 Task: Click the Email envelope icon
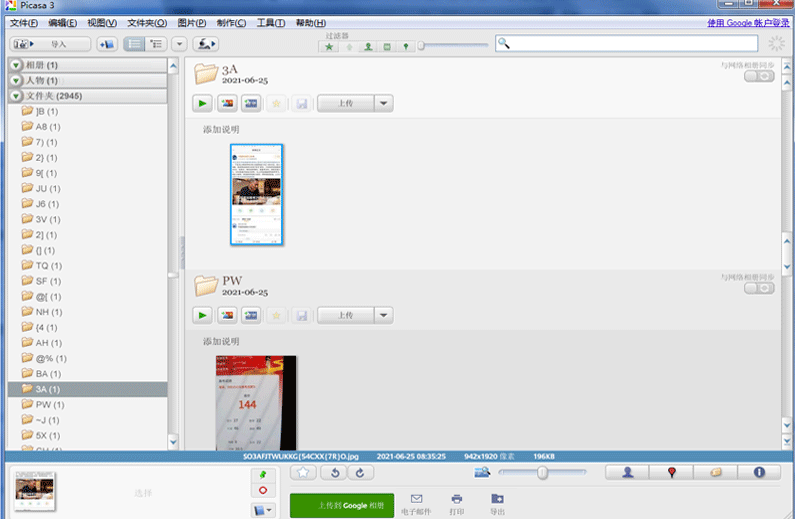(416, 499)
